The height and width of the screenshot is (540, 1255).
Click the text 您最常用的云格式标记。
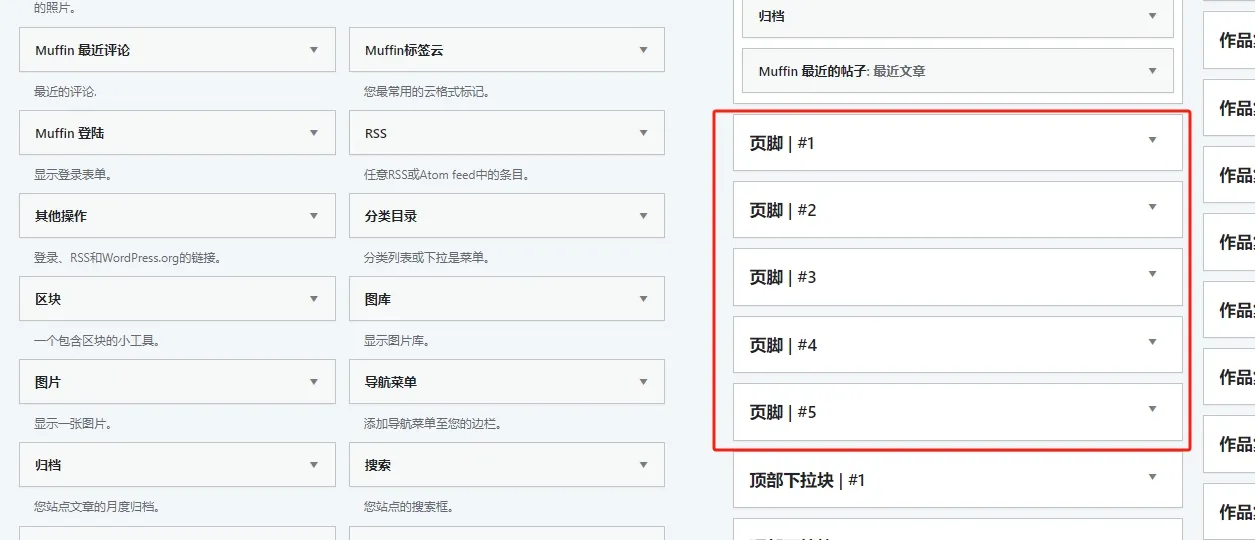point(427,92)
